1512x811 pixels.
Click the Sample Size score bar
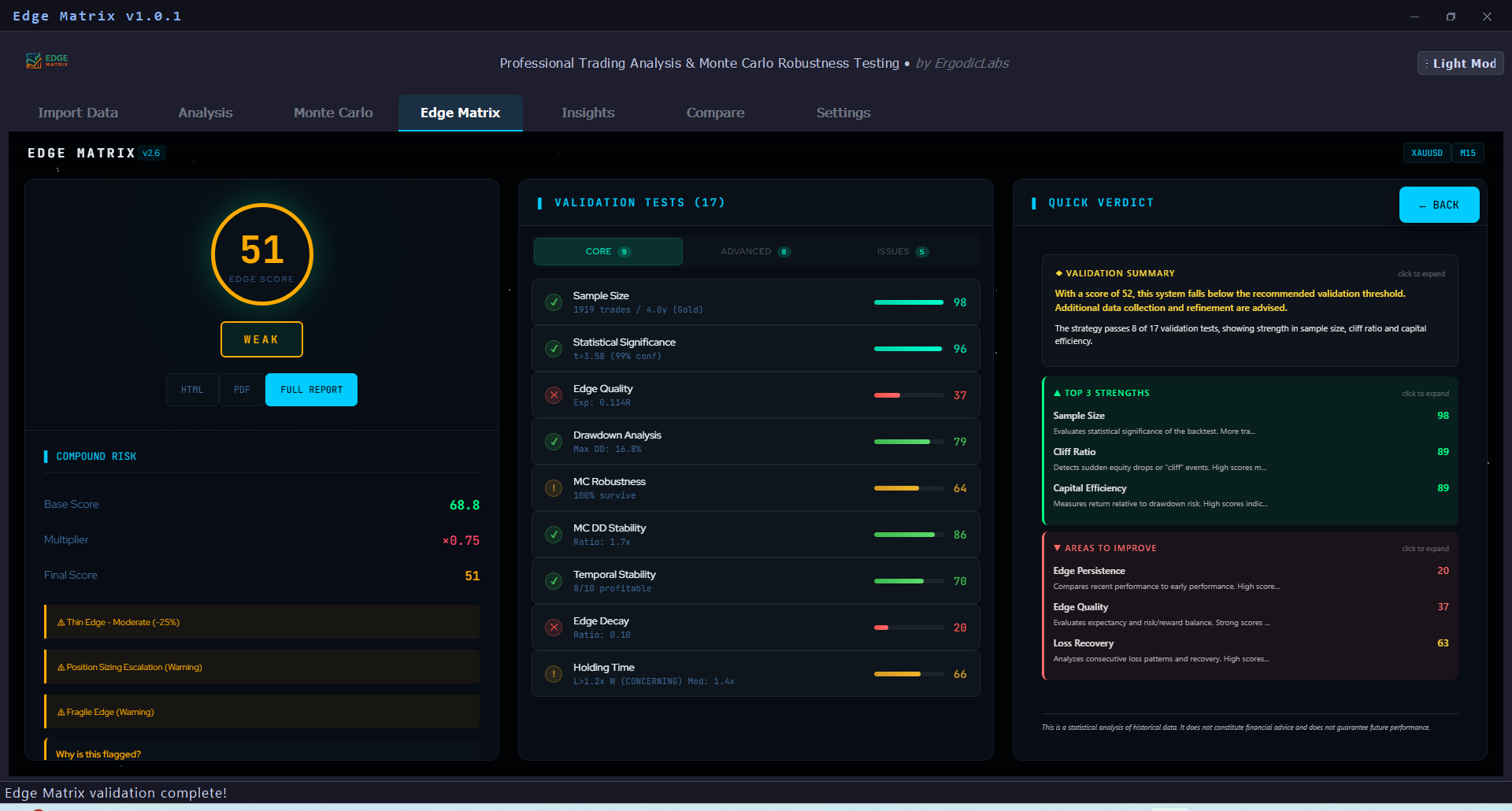(x=909, y=302)
